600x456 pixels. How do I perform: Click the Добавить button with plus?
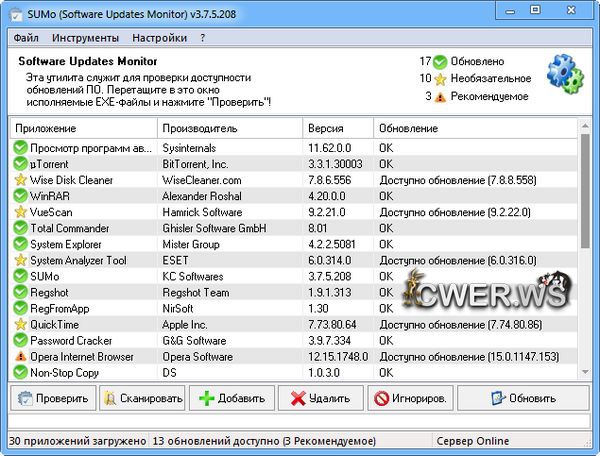[231, 398]
